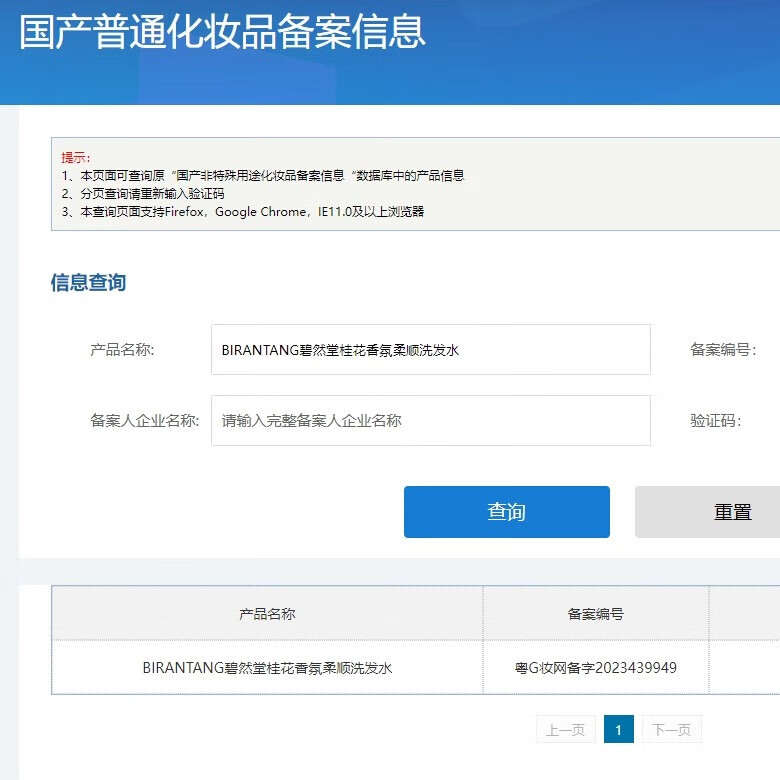
Task: Focus the 备案人企业名称 input box
Action: 430,421
